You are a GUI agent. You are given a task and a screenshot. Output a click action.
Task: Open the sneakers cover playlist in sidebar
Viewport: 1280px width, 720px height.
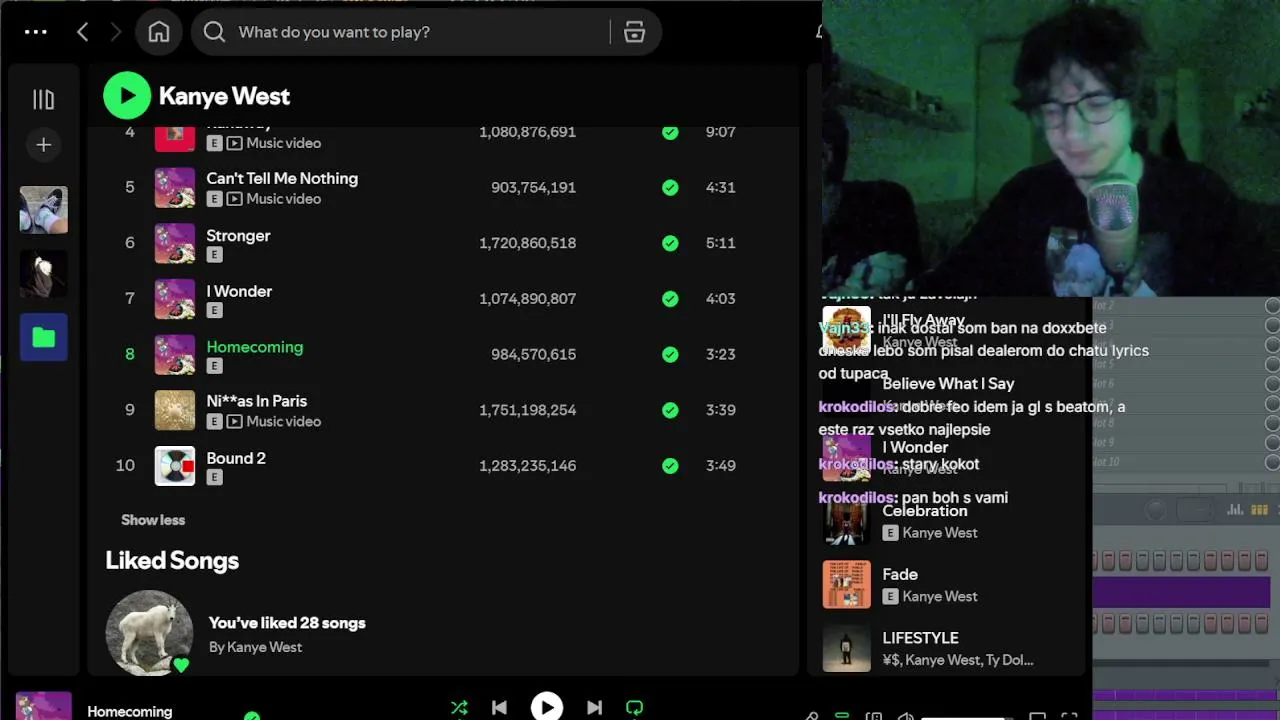(x=43, y=210)
